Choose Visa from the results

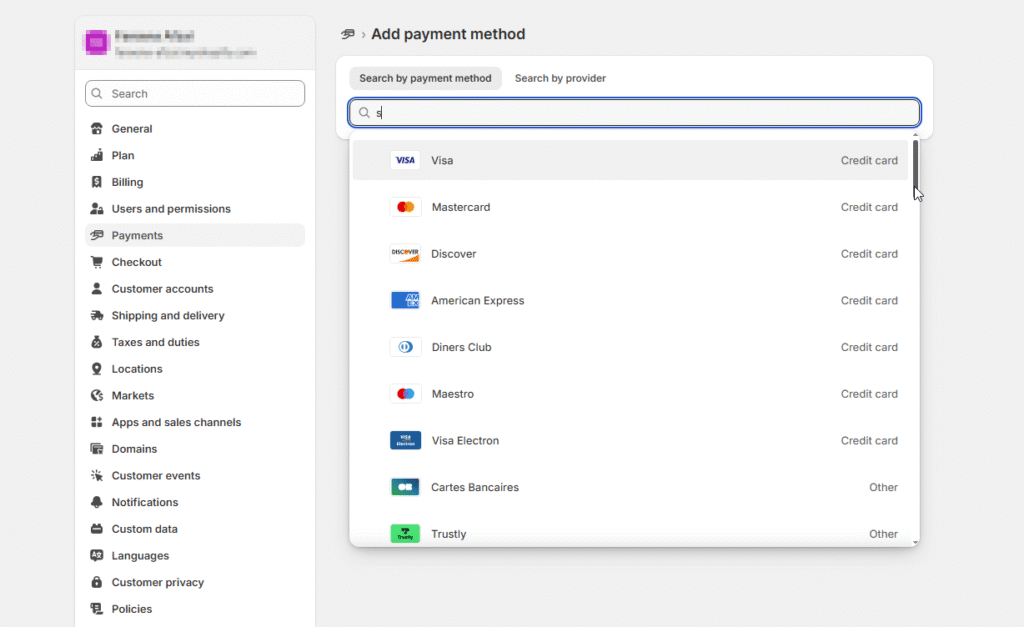(630, 160)
